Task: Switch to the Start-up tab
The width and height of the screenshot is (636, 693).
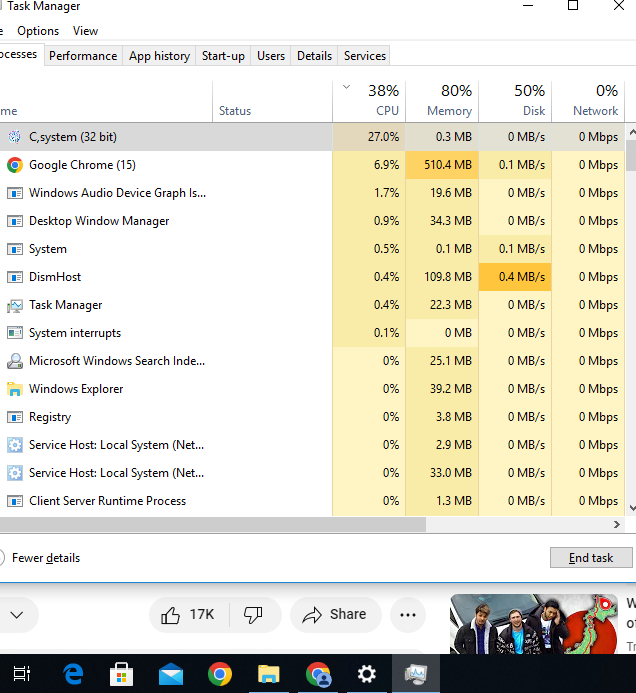Action: pyautogui.click(x=223, y=56)
